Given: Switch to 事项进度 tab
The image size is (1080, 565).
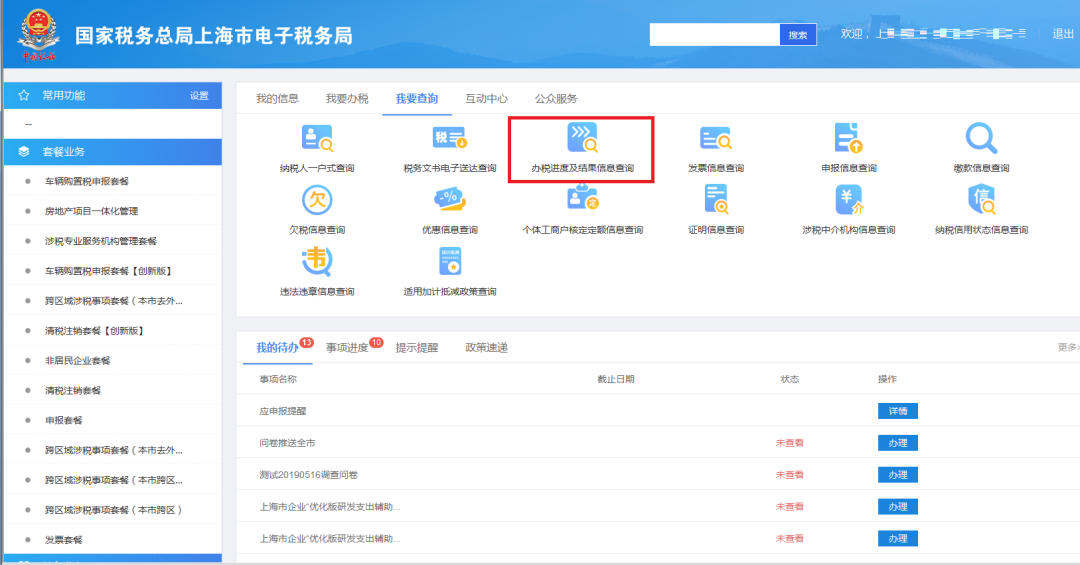Looking at the screenshot, I should [x=346, y=347].
